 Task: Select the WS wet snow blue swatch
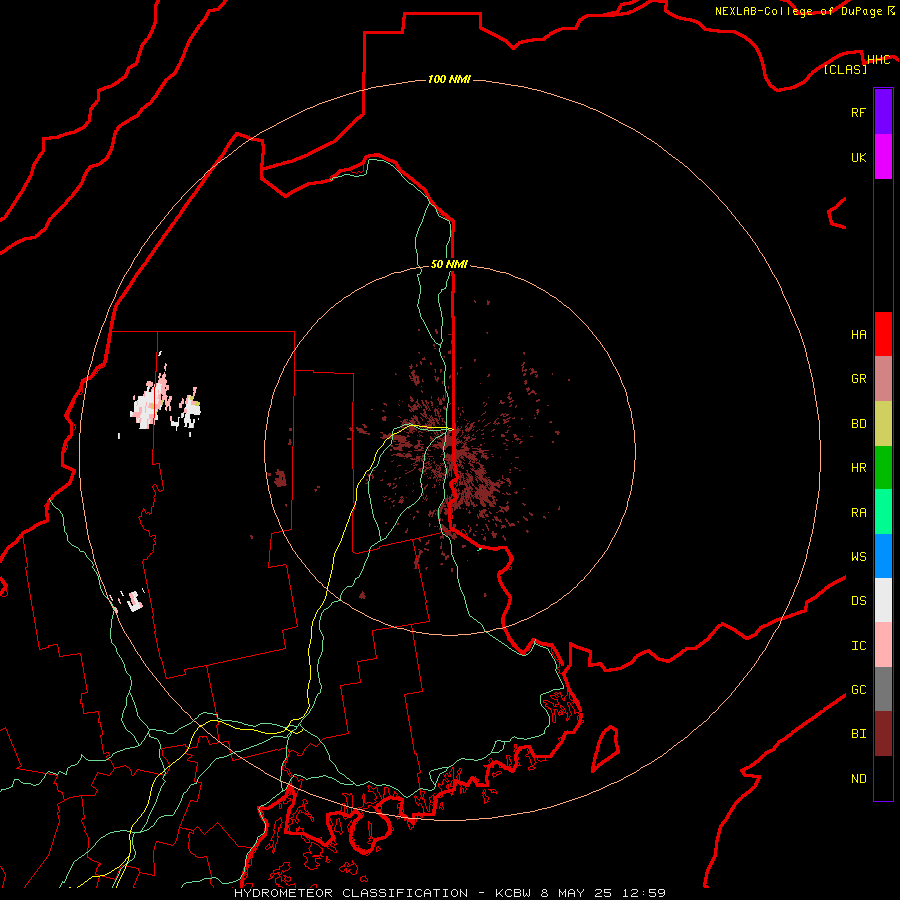point(883,556)
